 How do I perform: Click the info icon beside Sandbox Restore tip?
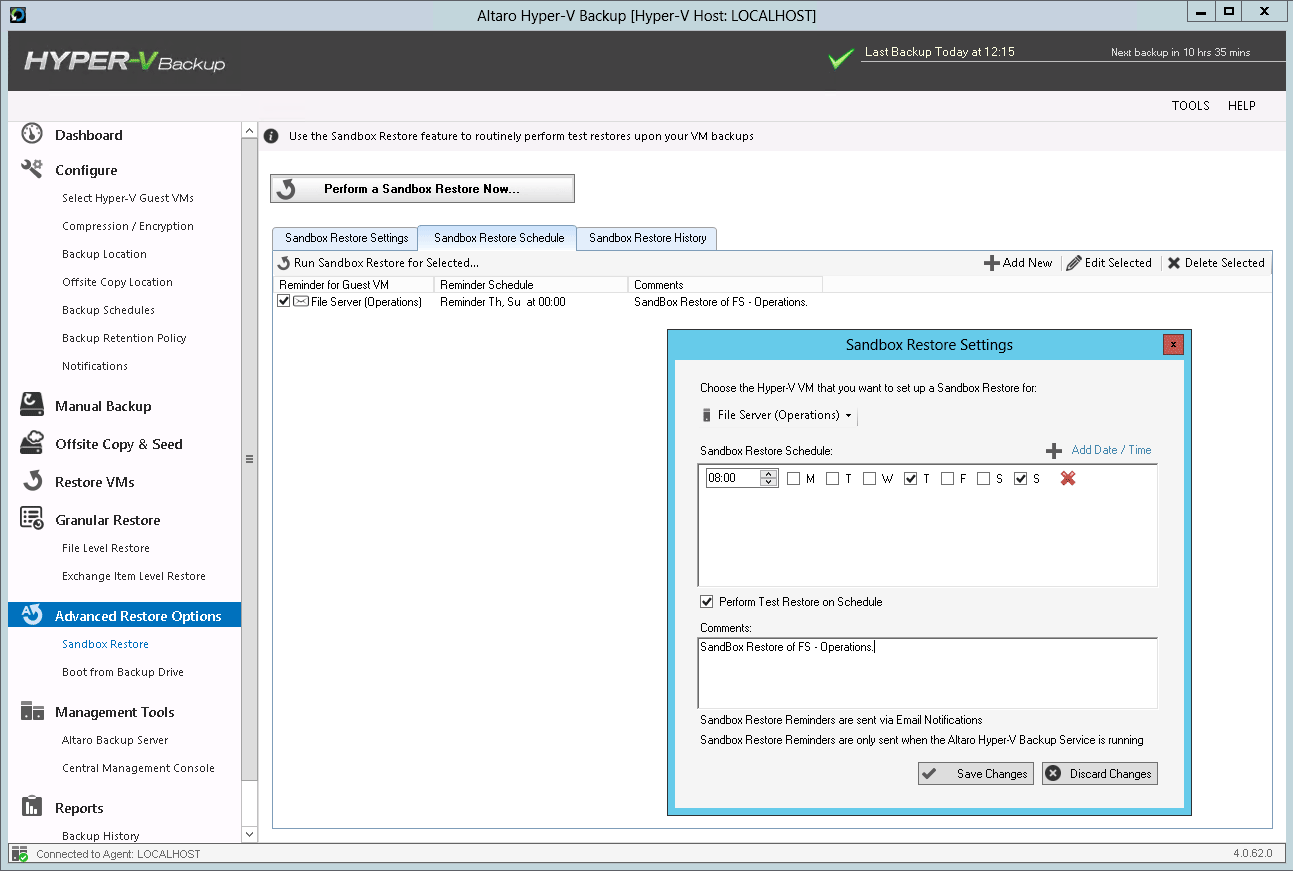coord(271,136)
